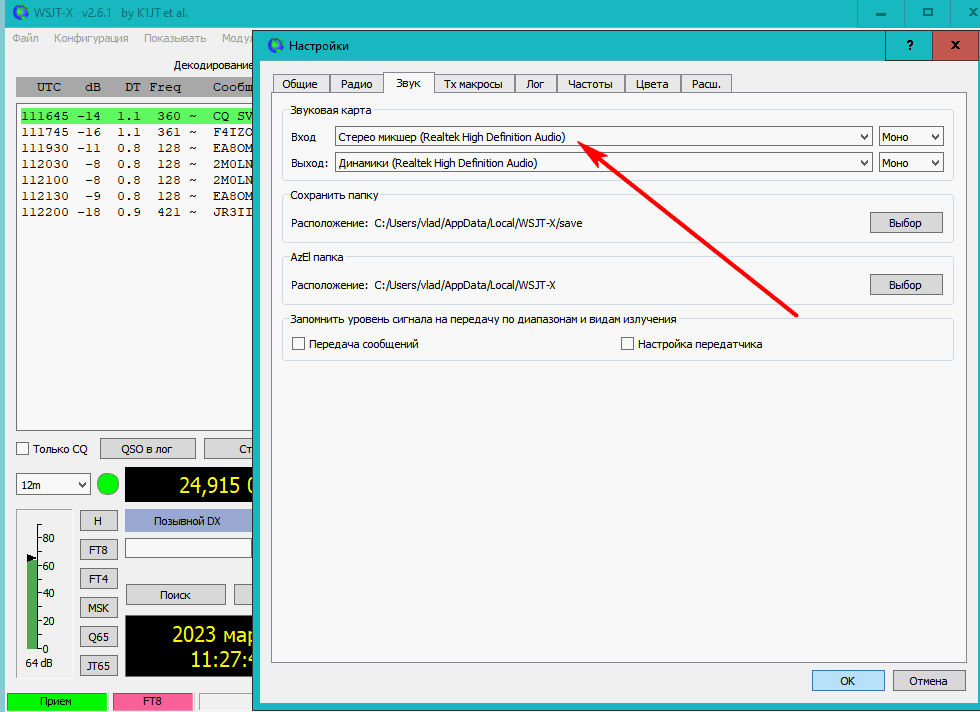Select the FT8 mode button
The height and width of the screenshot is (712, 980).
(x=98, y=549)
